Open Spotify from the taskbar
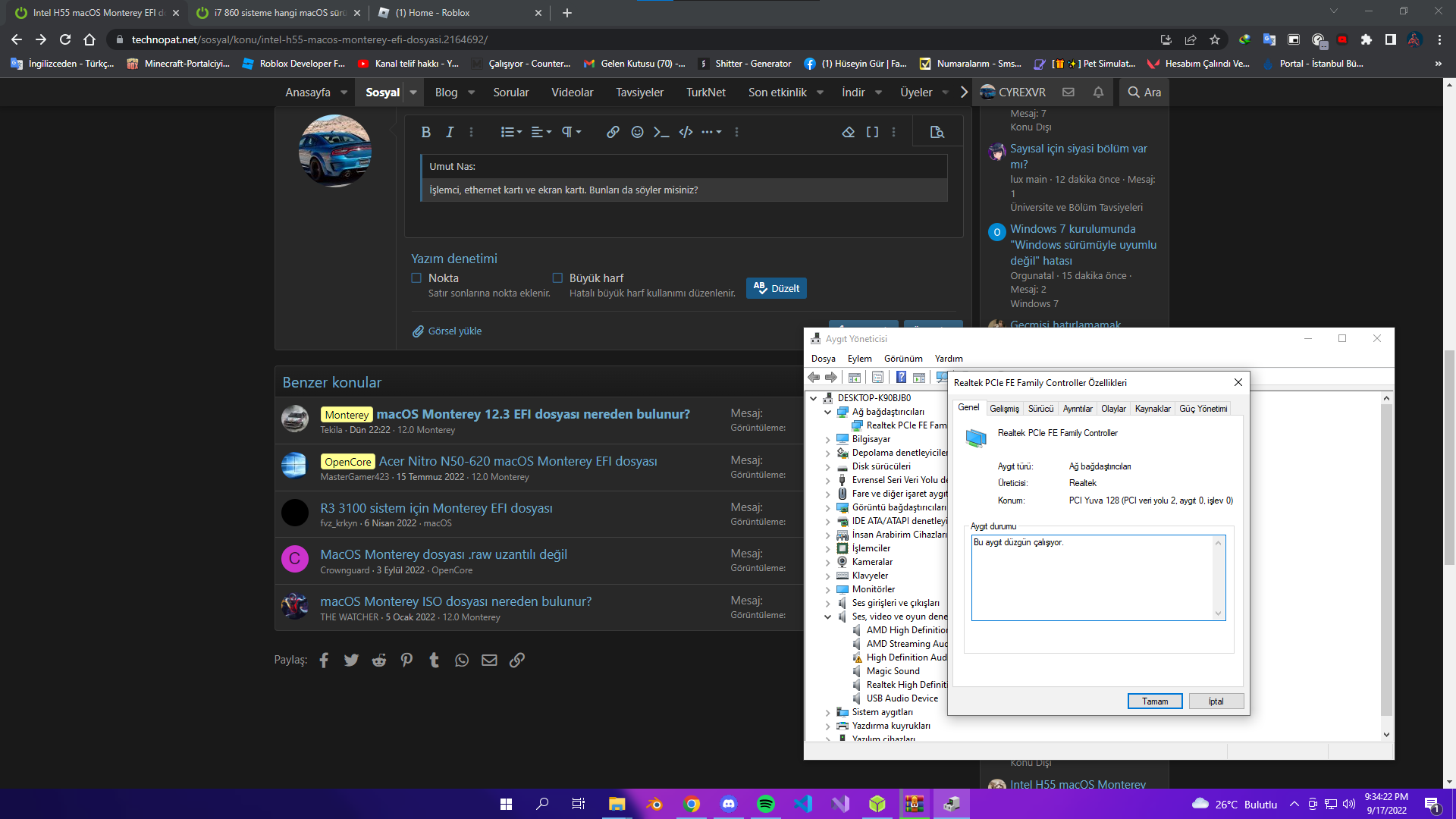This screenshot has width=1456, height=819. [x=765, y=804]
